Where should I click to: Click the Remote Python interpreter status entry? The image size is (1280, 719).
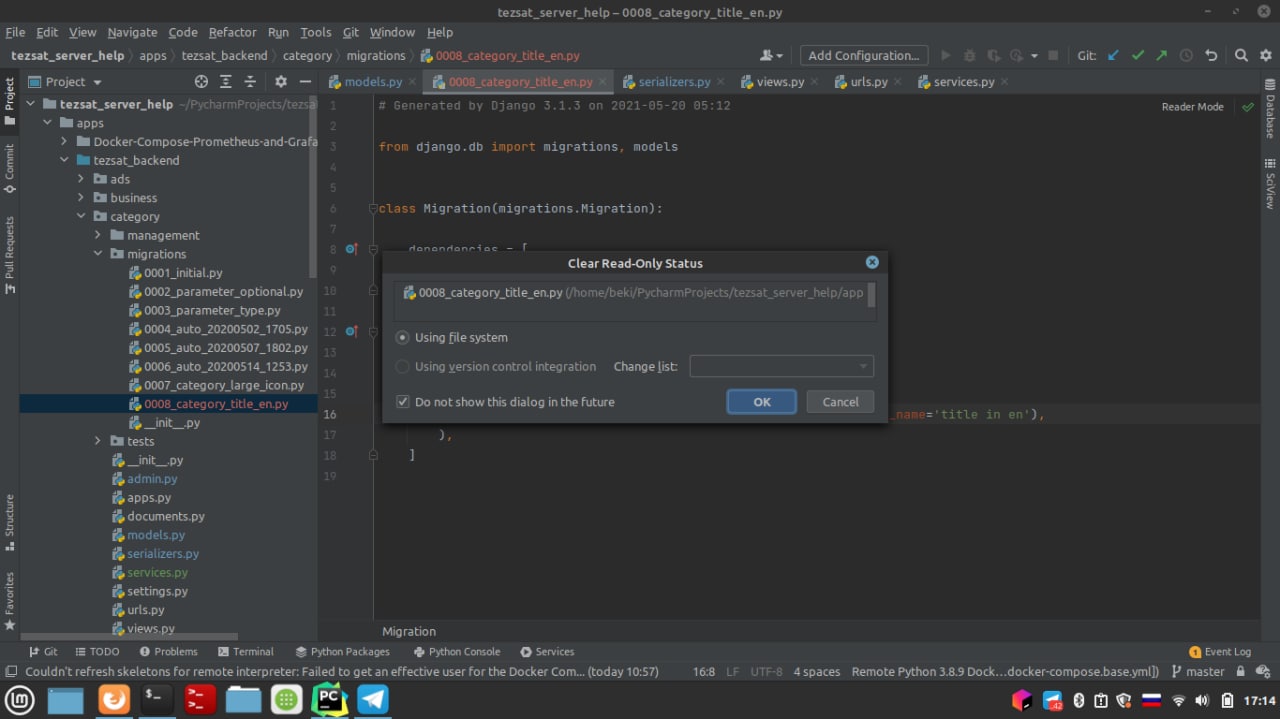point(1005,672)
